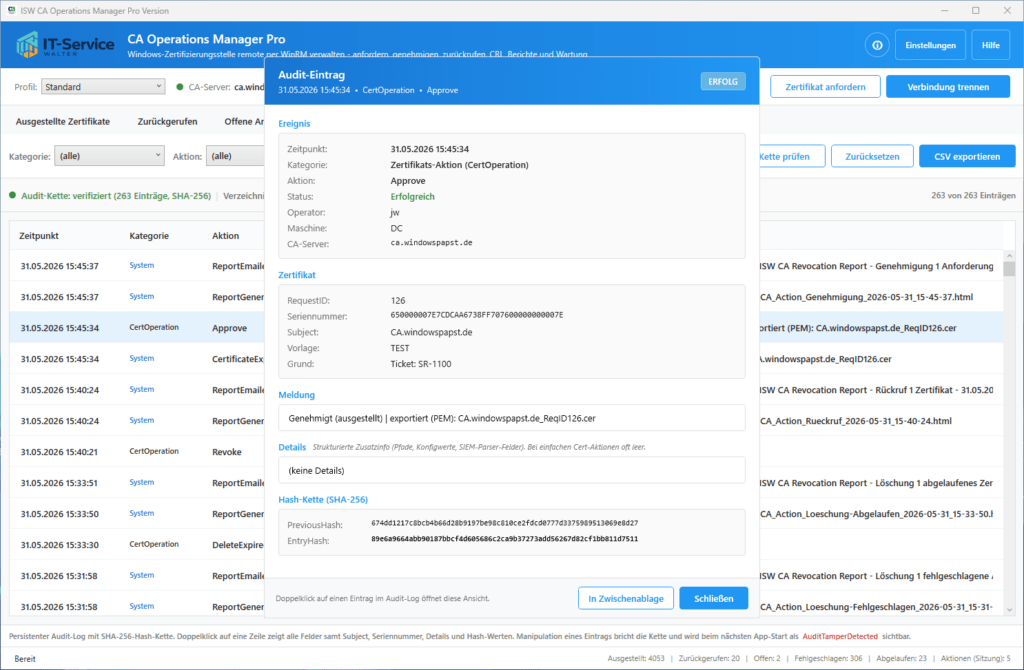Select row 31.05.2026 15:40:21 Revoke
Image resolution: width=1024 pixels, height=670 pixels.
137,452
